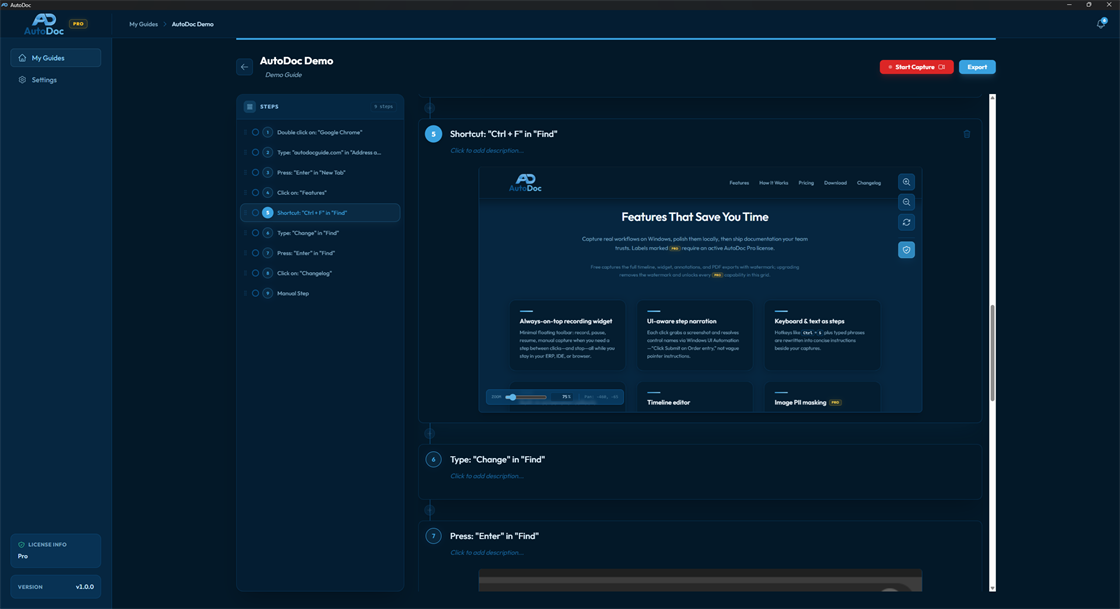The width and height of the screenshot is (1120, 609).
Task: Zoom in on the step 5 screenshot
Action: pos(906,182)
